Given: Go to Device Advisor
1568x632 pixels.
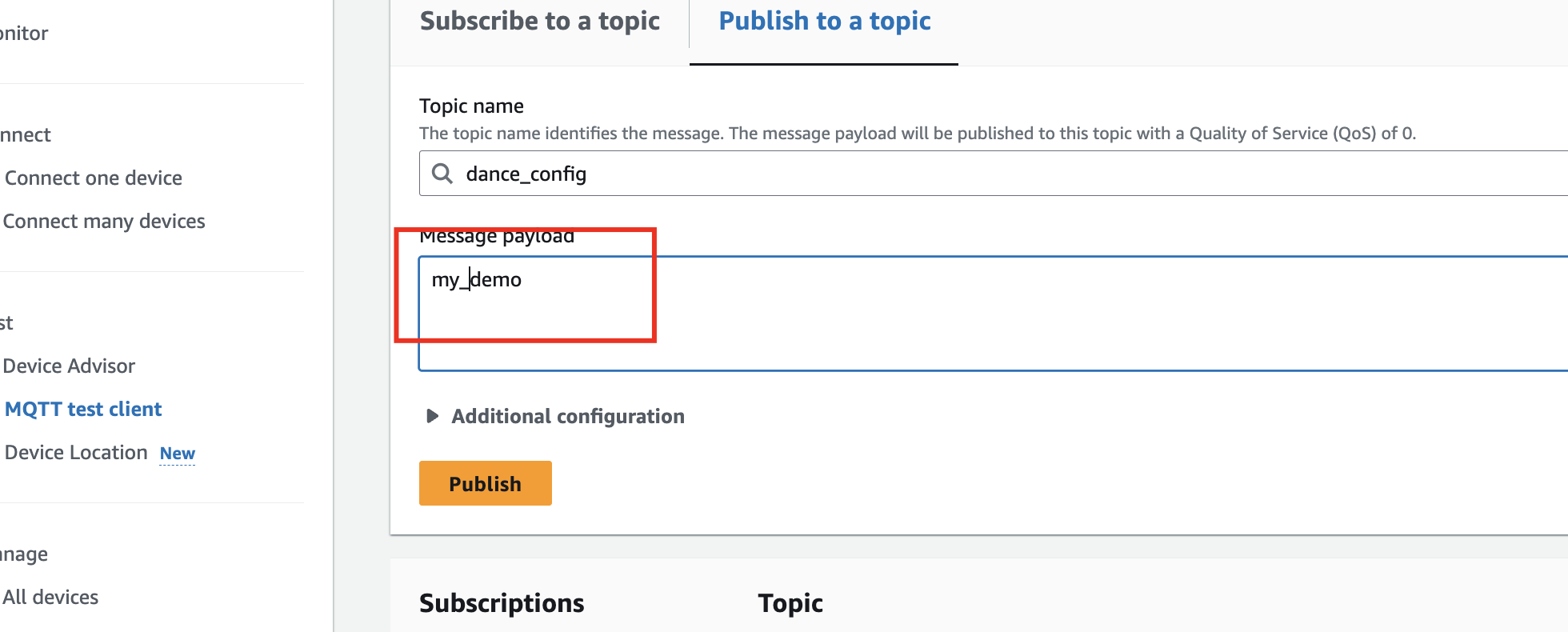Looking at the screenshot, I should (69, 366).
